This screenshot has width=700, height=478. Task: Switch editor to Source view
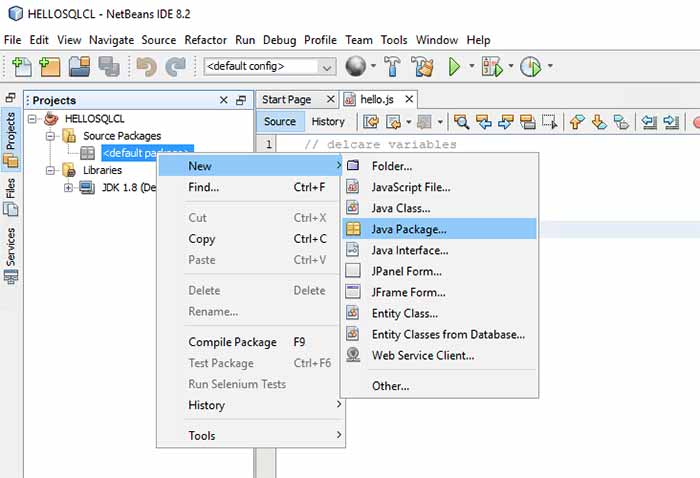pos(280,121)
